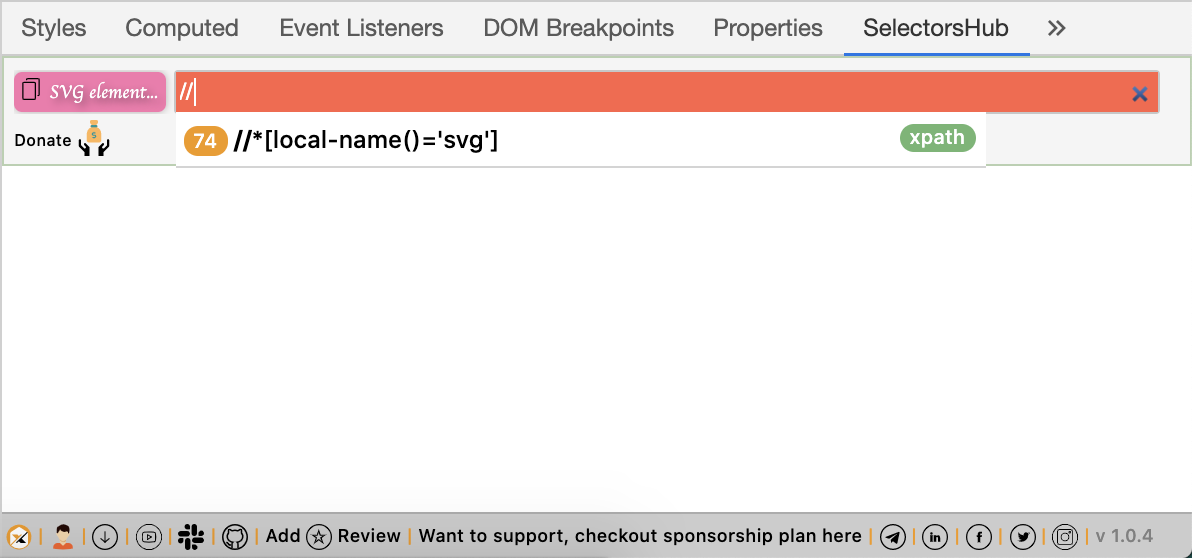
Task: Open the Telegram icon link
Action: [x=892, y=537]
